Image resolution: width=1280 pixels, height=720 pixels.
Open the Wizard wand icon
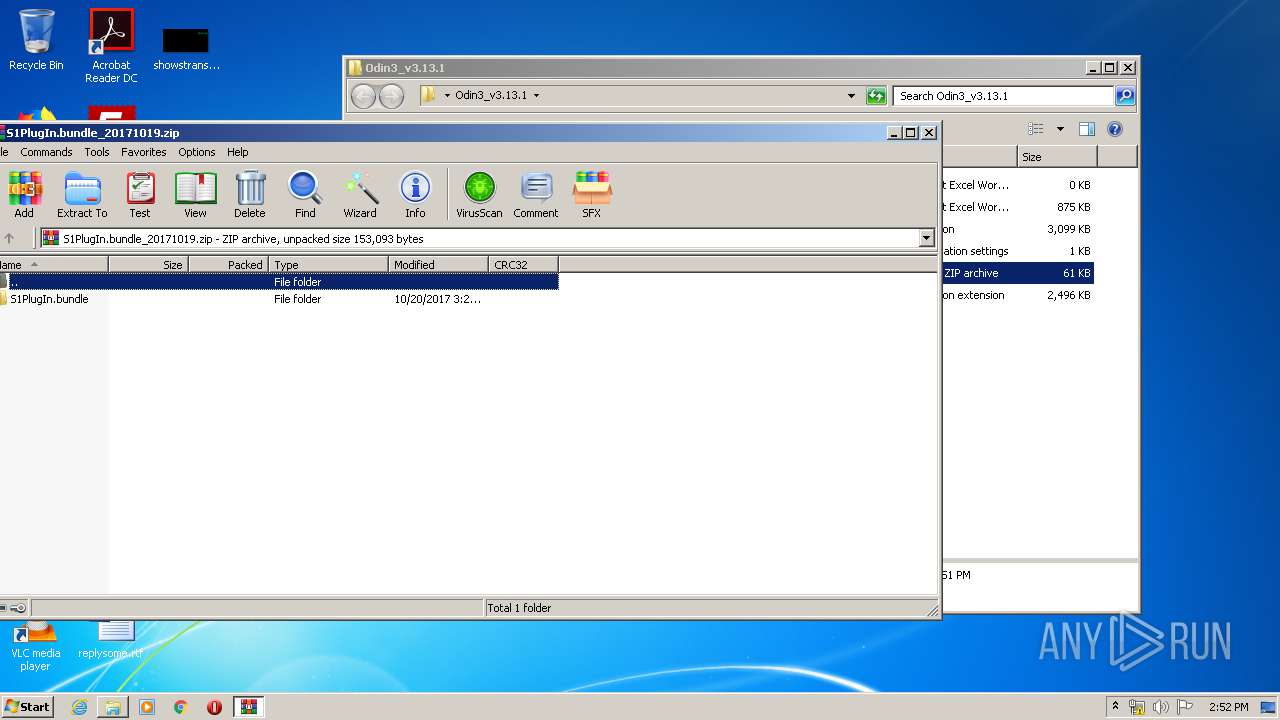point(360,195)
